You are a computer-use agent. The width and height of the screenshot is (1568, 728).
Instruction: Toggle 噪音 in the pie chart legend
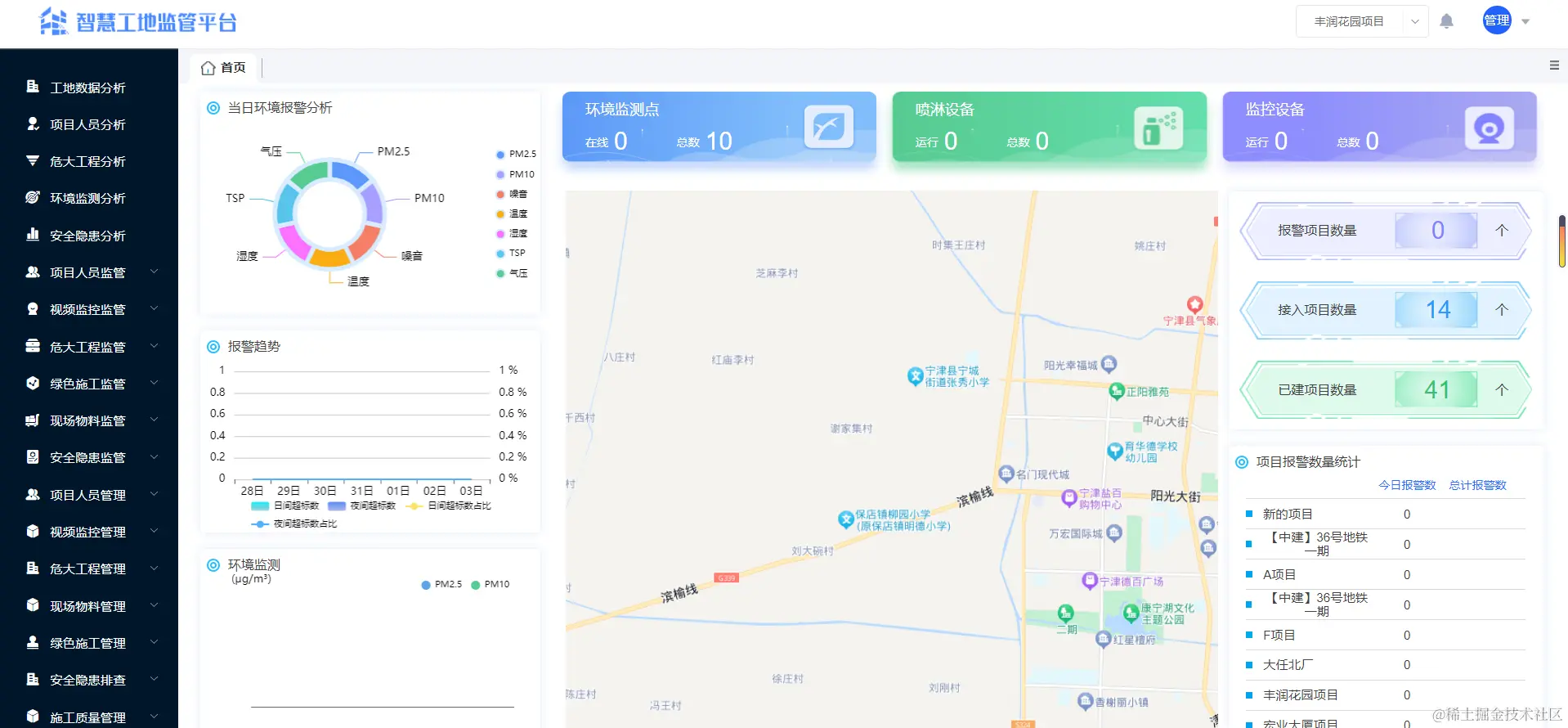[512, 194]
